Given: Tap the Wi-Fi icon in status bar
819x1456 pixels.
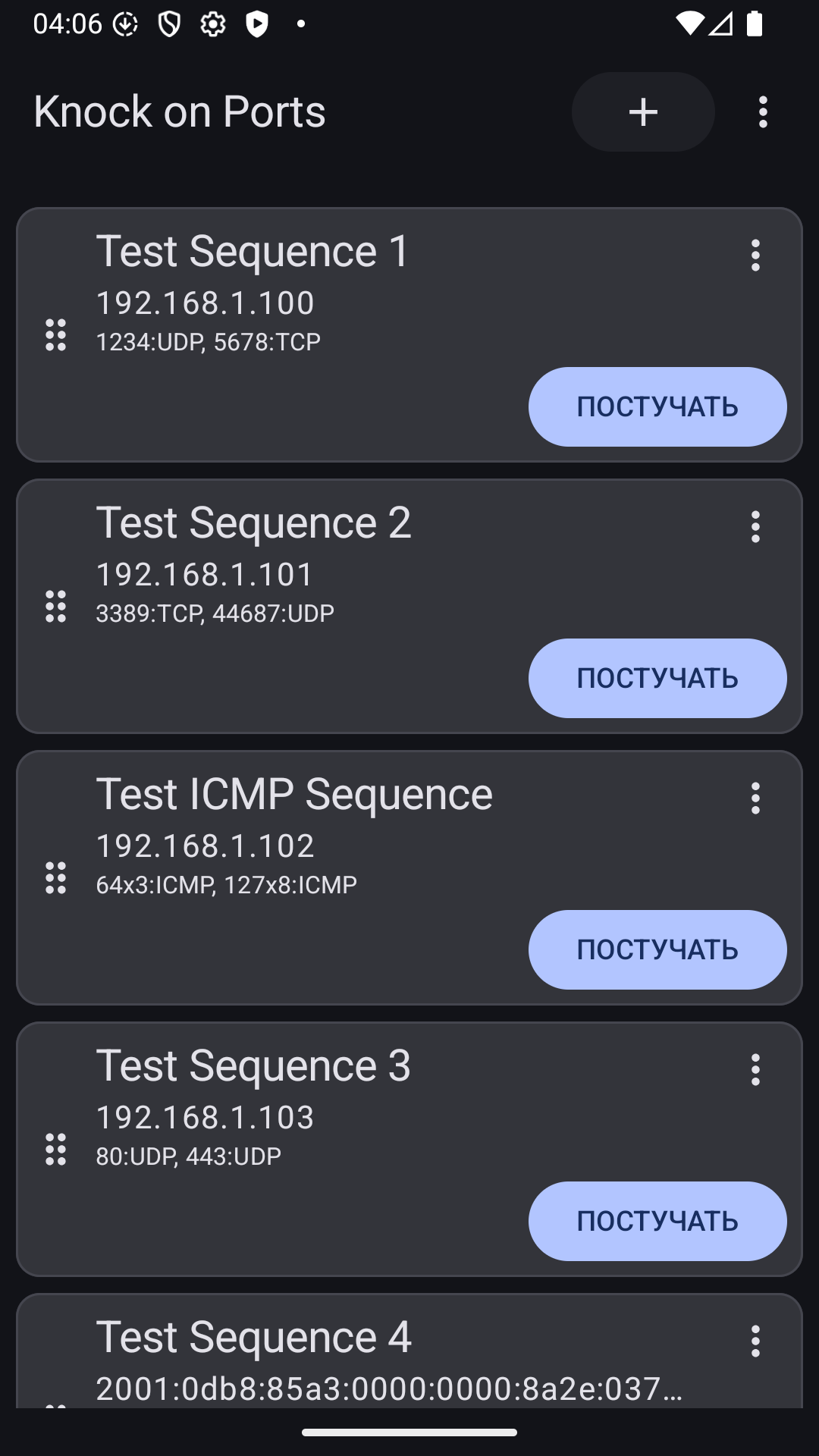Looking at the screenshot, I should point(689,24).
